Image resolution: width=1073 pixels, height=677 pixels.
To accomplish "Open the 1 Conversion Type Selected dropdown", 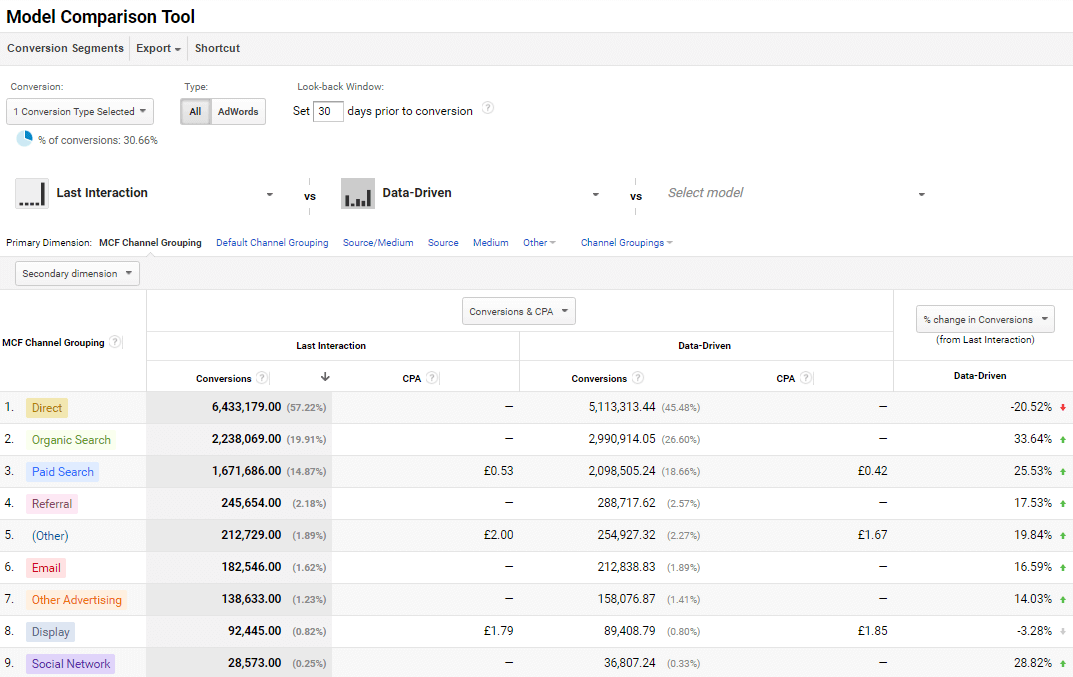I will [80, 112].
